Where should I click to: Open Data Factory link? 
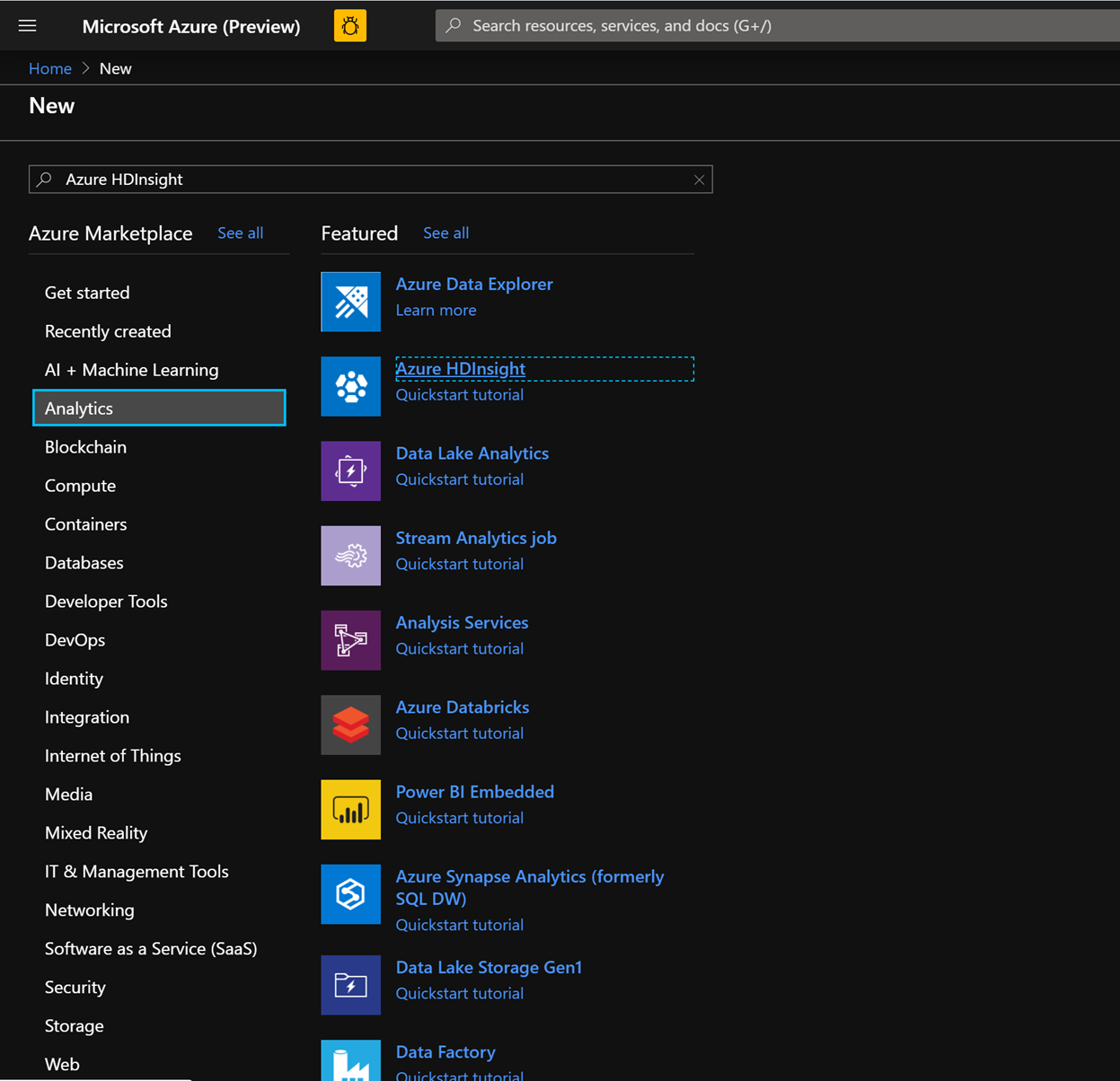pos(445,1052)
